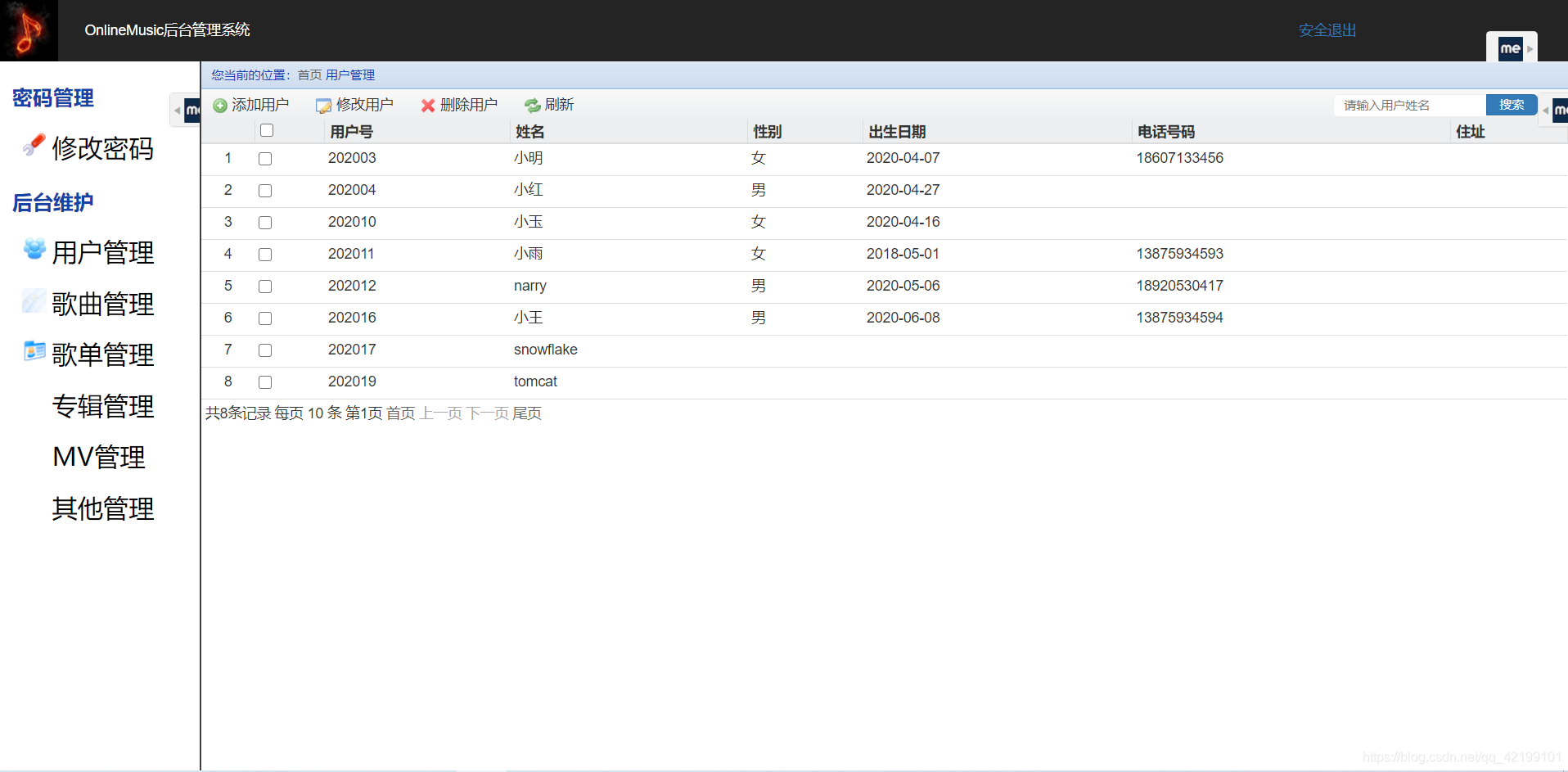Check the box for user 202004
1568x772 pixels.
pyautogui.click(x=265, y=191)
